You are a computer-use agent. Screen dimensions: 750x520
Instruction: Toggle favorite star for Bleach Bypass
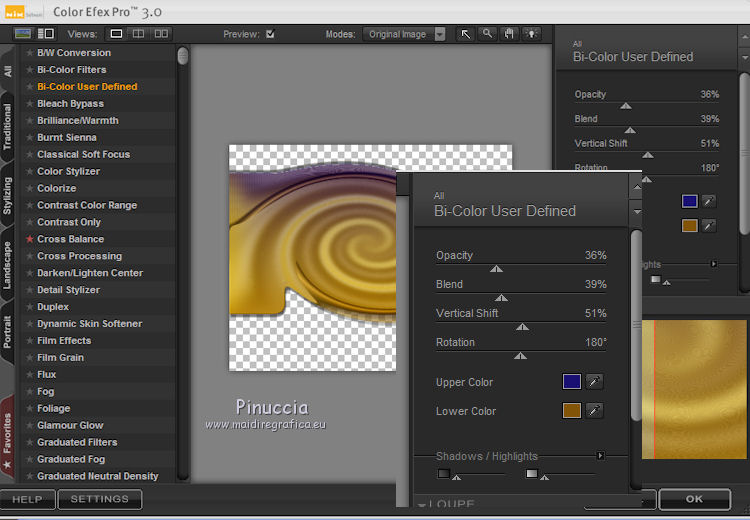[29, 104]
